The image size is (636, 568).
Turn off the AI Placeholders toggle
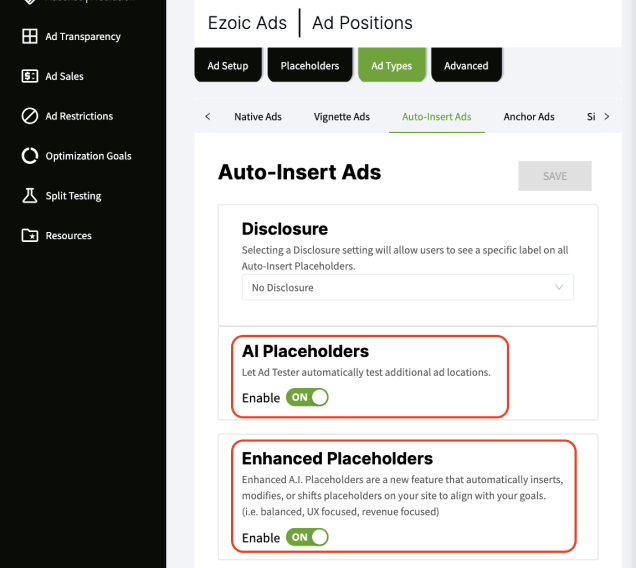pyautogui.click(x=307, y=398)
